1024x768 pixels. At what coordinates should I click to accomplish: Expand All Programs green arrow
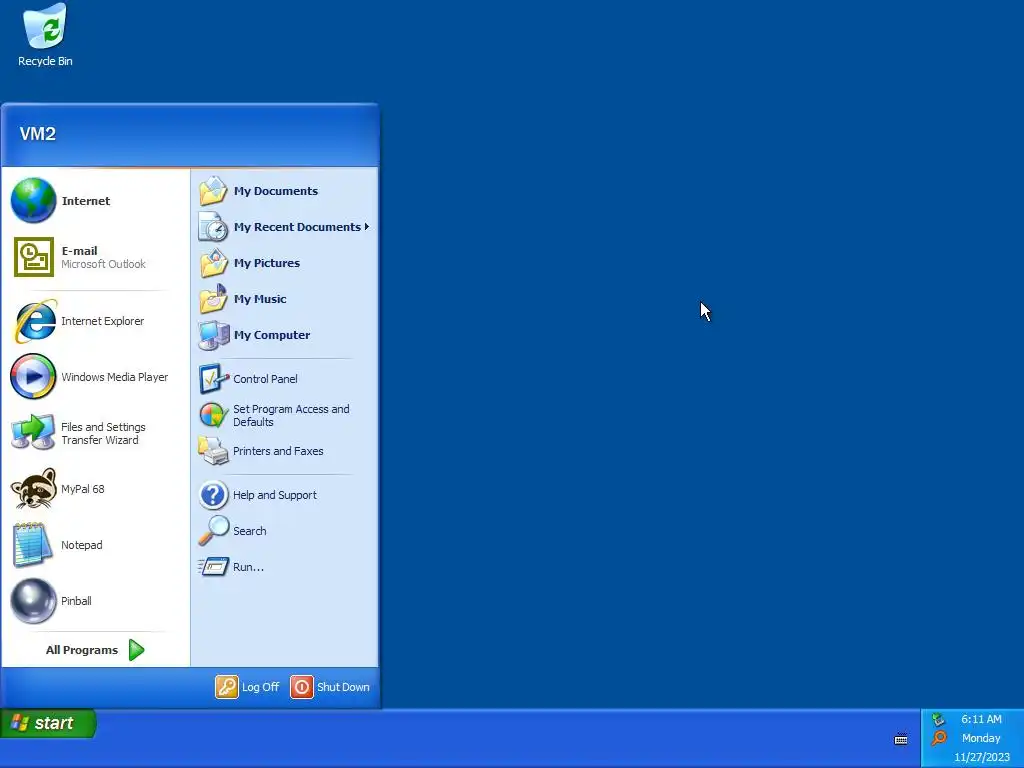(x=136, y=650)
